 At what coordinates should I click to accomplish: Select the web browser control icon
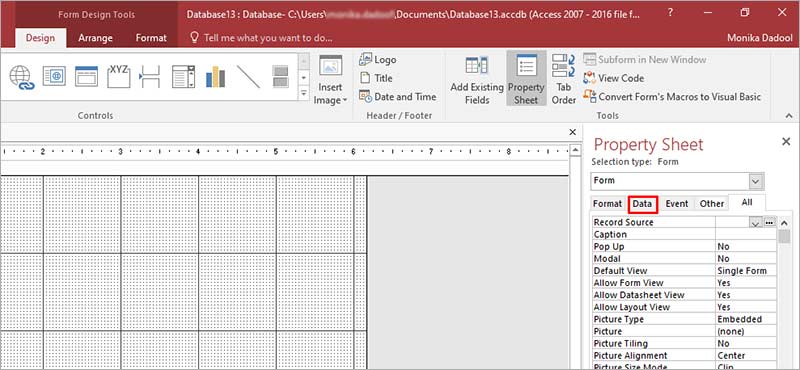pyautogui.click(x=54, y=76)
